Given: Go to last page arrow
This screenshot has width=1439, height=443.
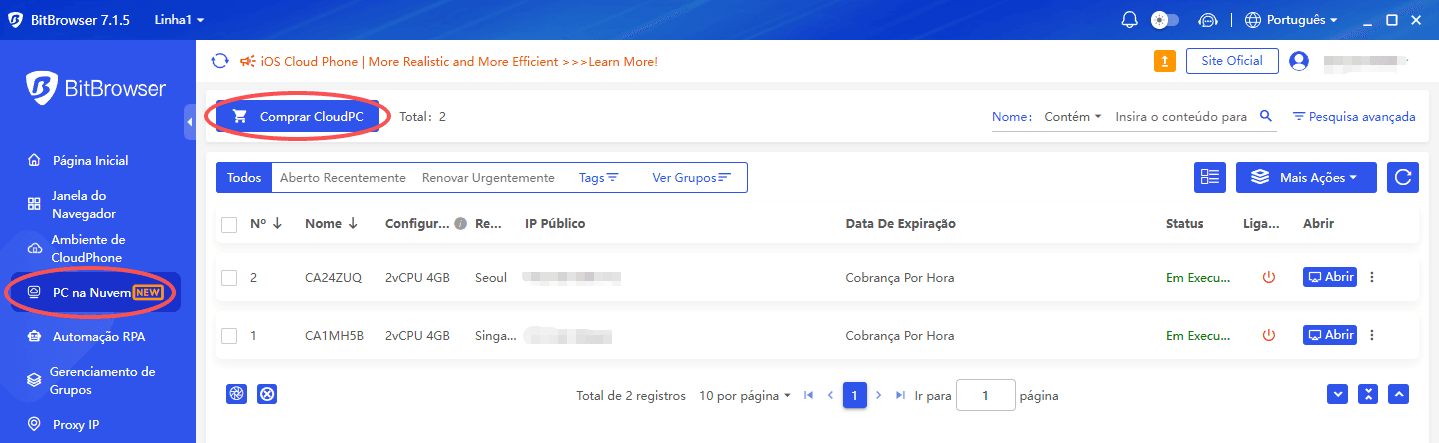Looking at the screenshot, I should pos(900,395).
